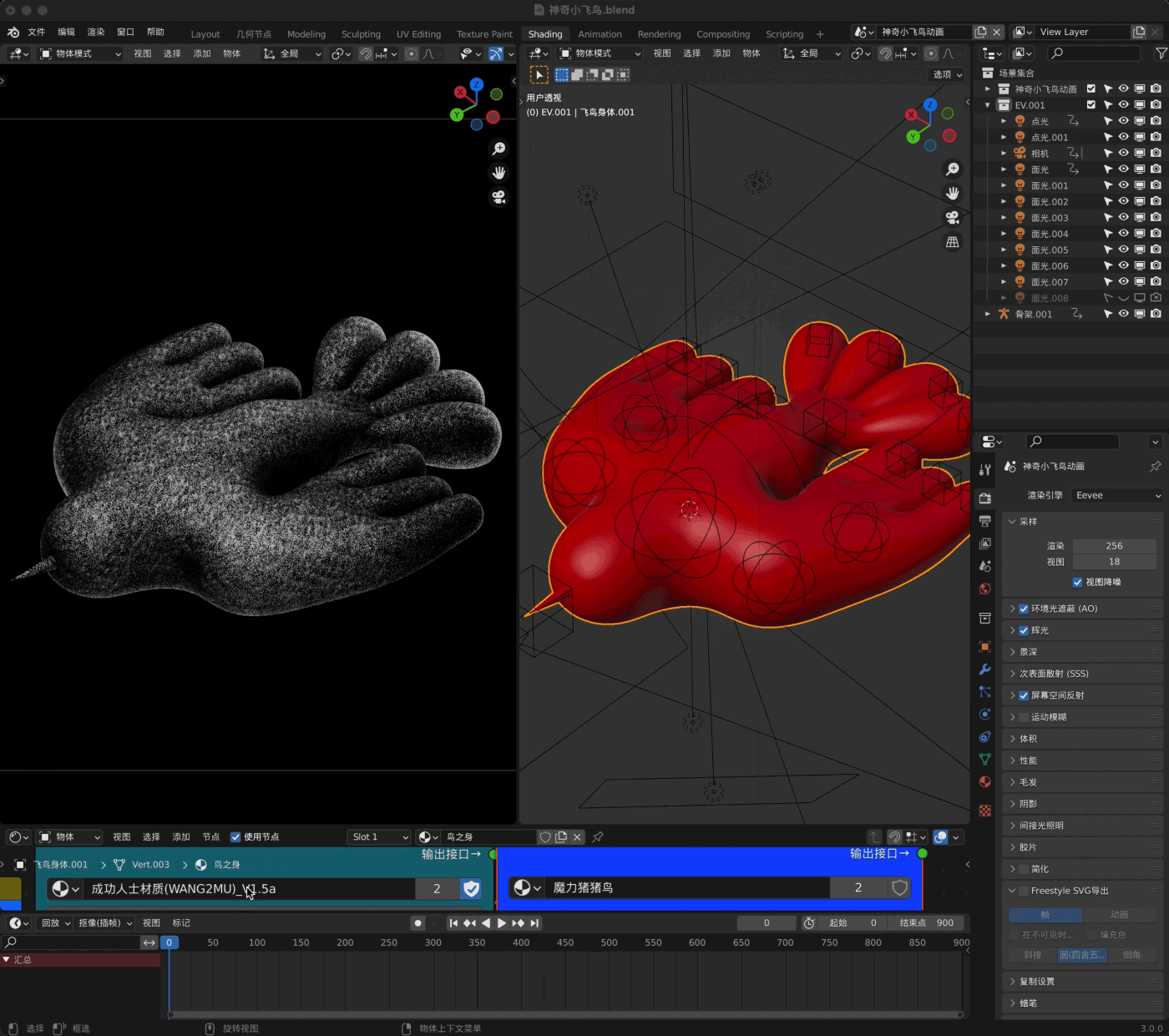Open the Output properties tab icon

click(x=985, y=521)
